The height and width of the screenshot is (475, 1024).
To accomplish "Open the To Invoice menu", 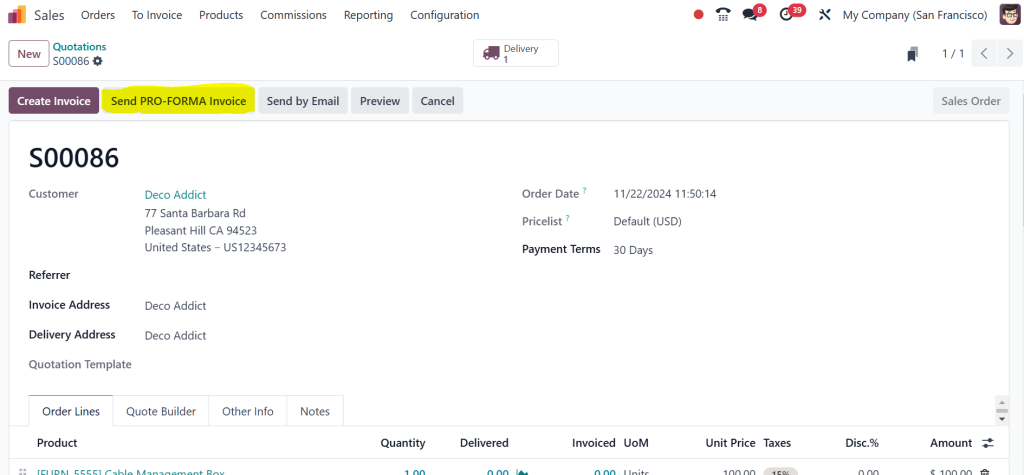I will coord(157,15).
